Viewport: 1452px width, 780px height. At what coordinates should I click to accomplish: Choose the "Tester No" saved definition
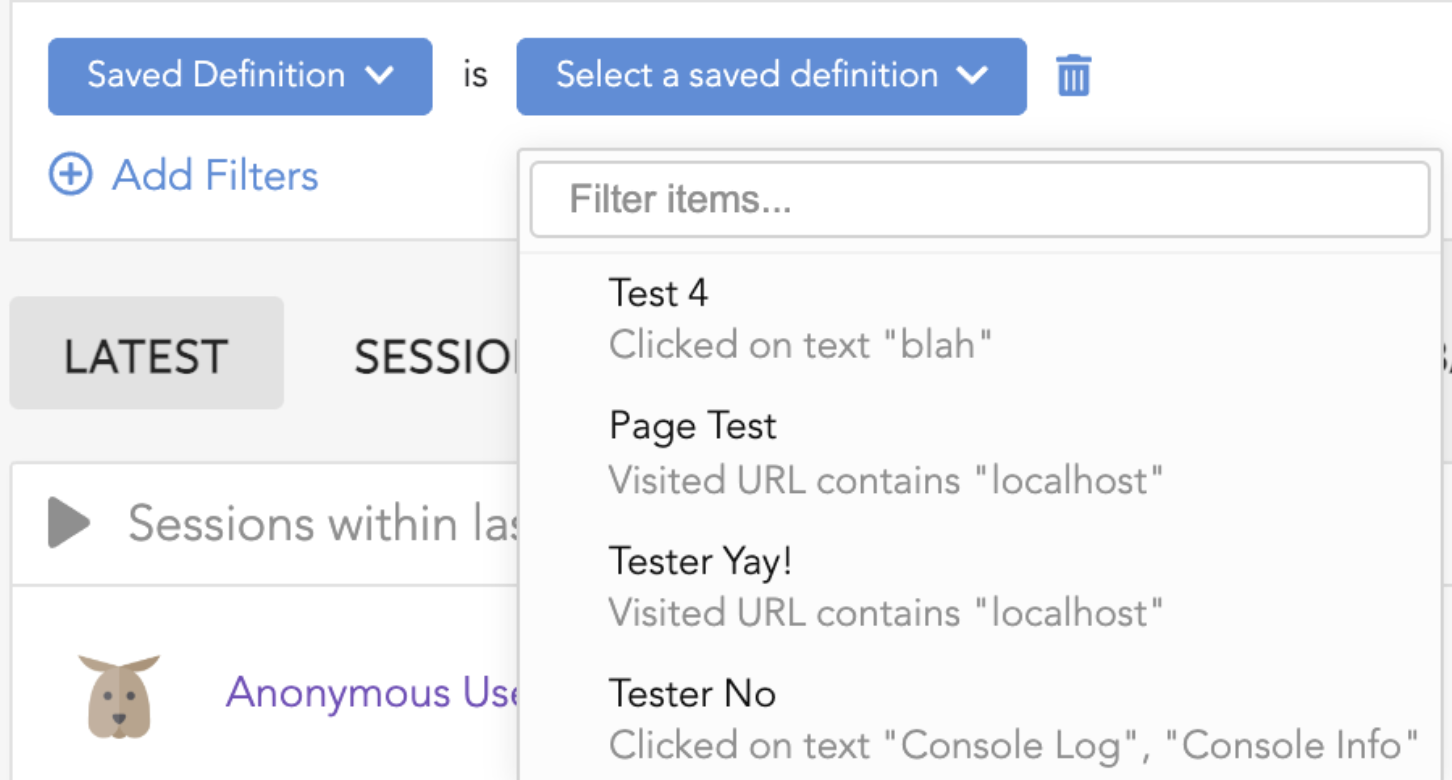point(692,694)
